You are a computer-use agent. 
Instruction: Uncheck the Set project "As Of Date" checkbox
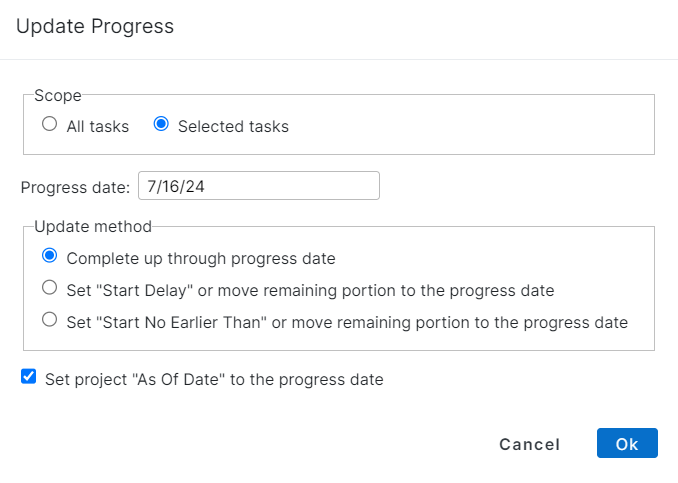tap(29, 378)
